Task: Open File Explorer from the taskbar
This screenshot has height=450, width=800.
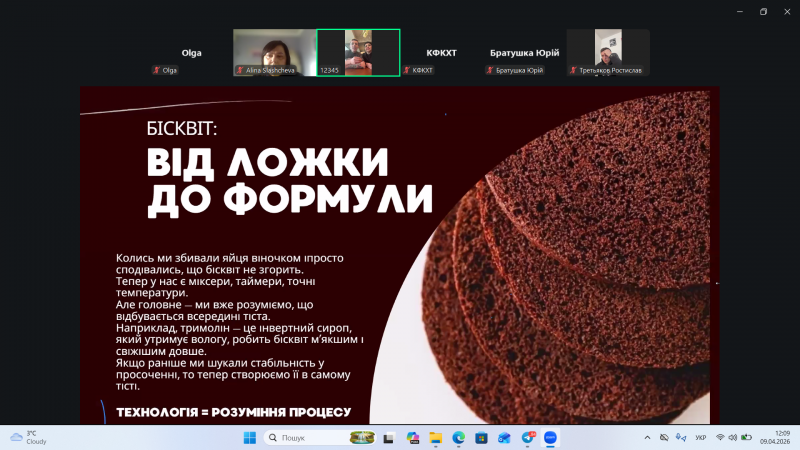Action: point(435,438)
